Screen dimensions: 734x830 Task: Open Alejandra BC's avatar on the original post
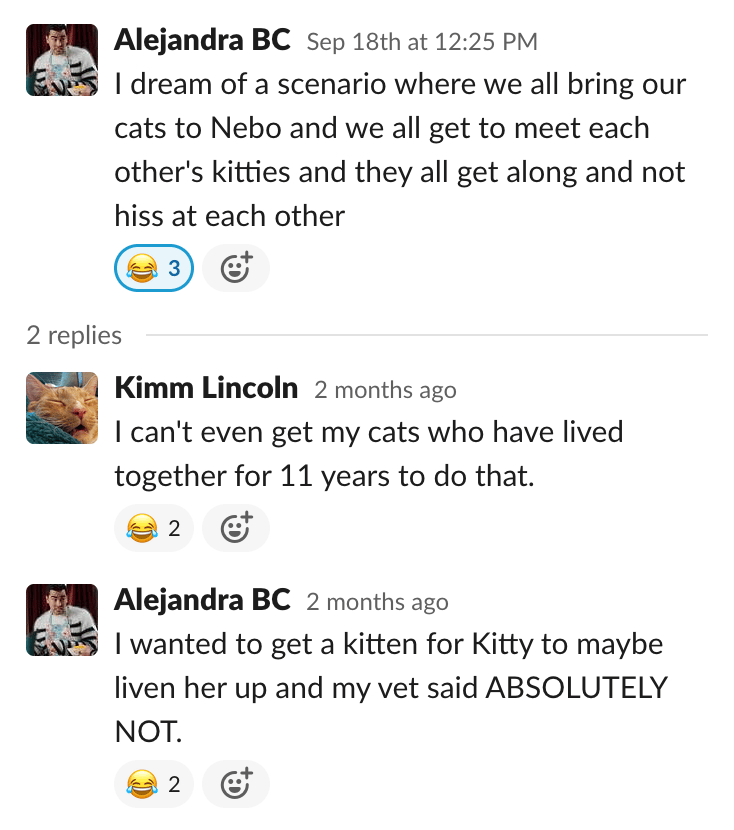click(62, 60)
